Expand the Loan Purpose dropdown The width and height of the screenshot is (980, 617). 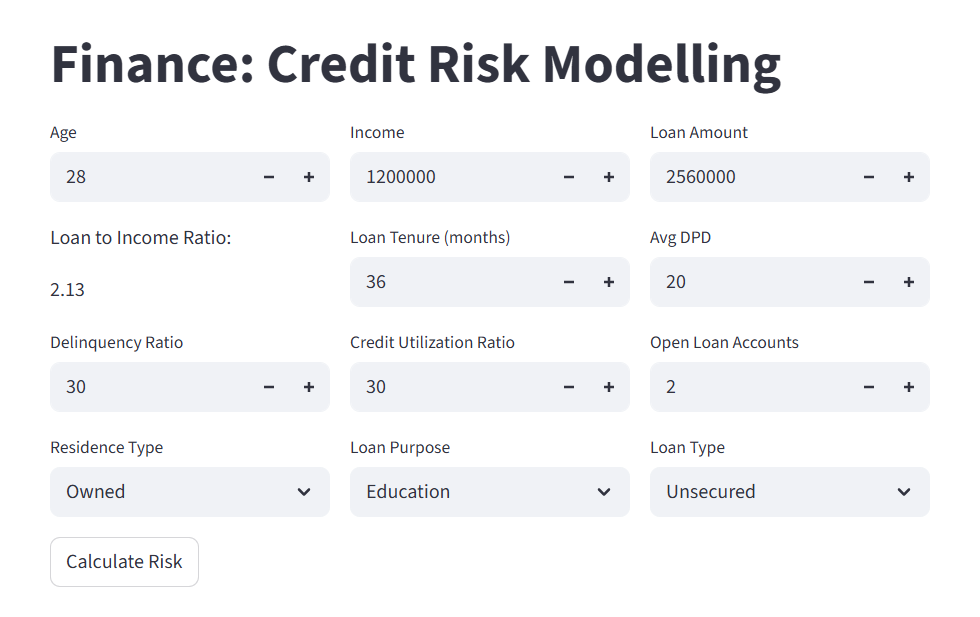(x=490, y=492)
